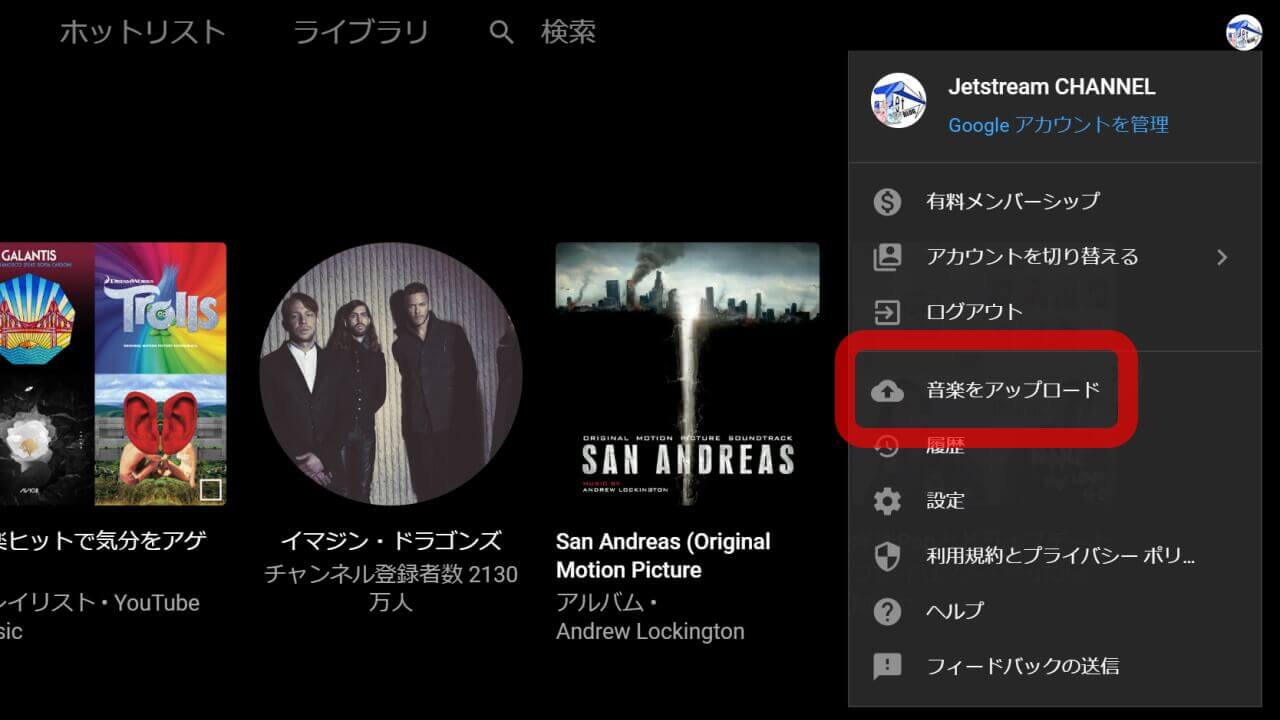
Task: Select 音楽をアップロード menu item
Action: click(x=1012, y=390)
